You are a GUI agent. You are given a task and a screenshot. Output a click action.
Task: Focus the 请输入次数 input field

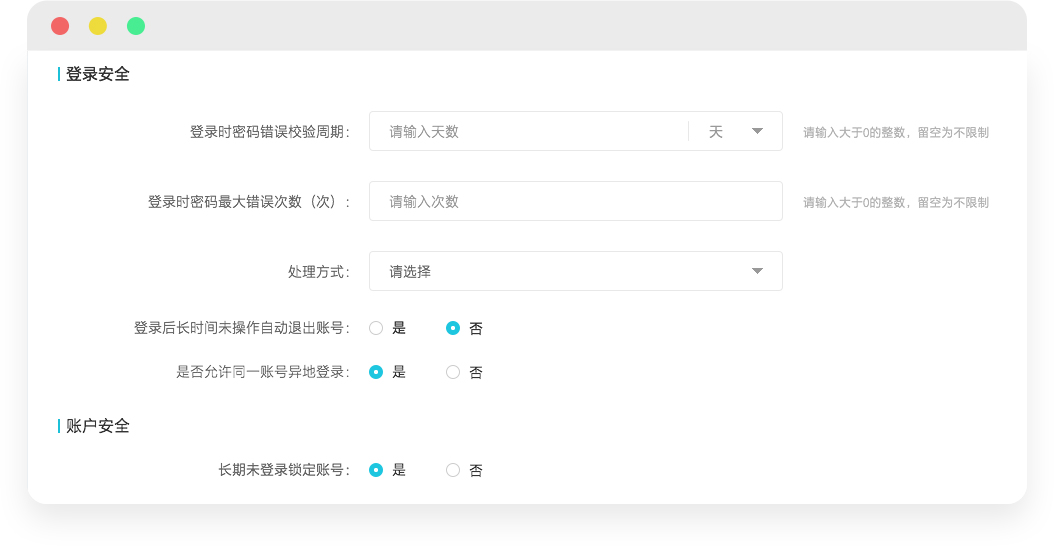click(575, 201)
